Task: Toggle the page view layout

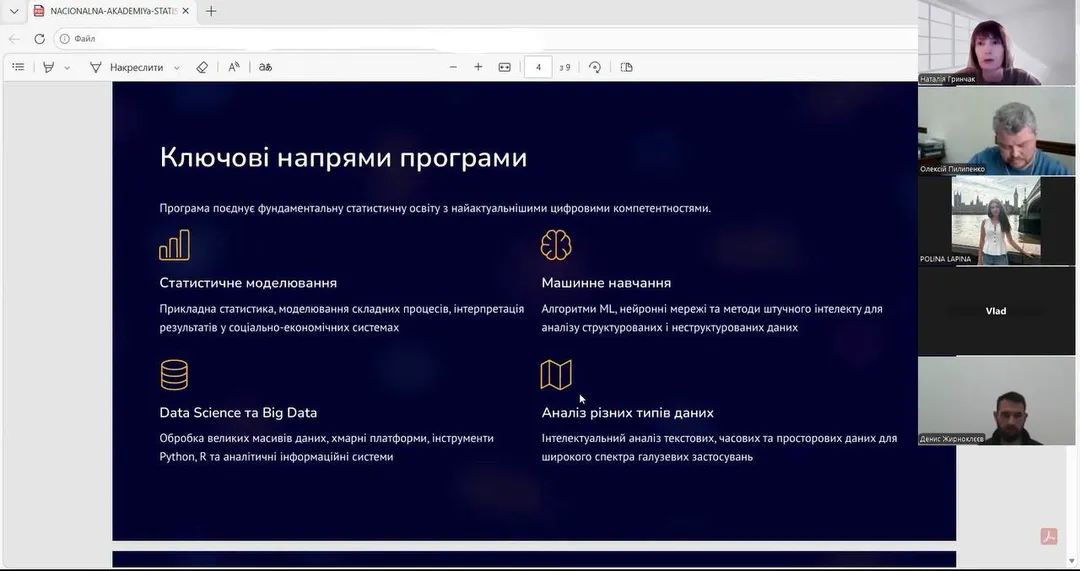Action: coord(627,67)
